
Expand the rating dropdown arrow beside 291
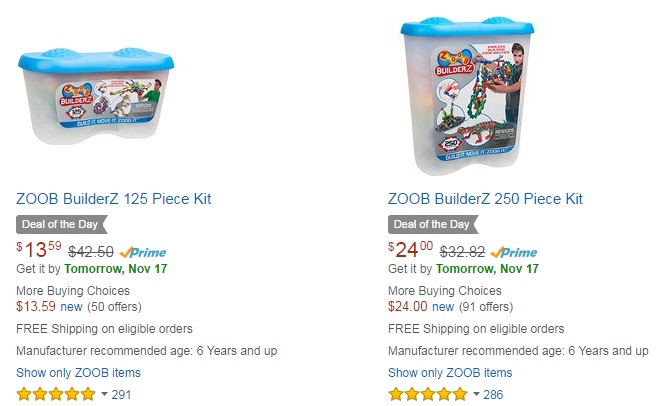point(104,395)
